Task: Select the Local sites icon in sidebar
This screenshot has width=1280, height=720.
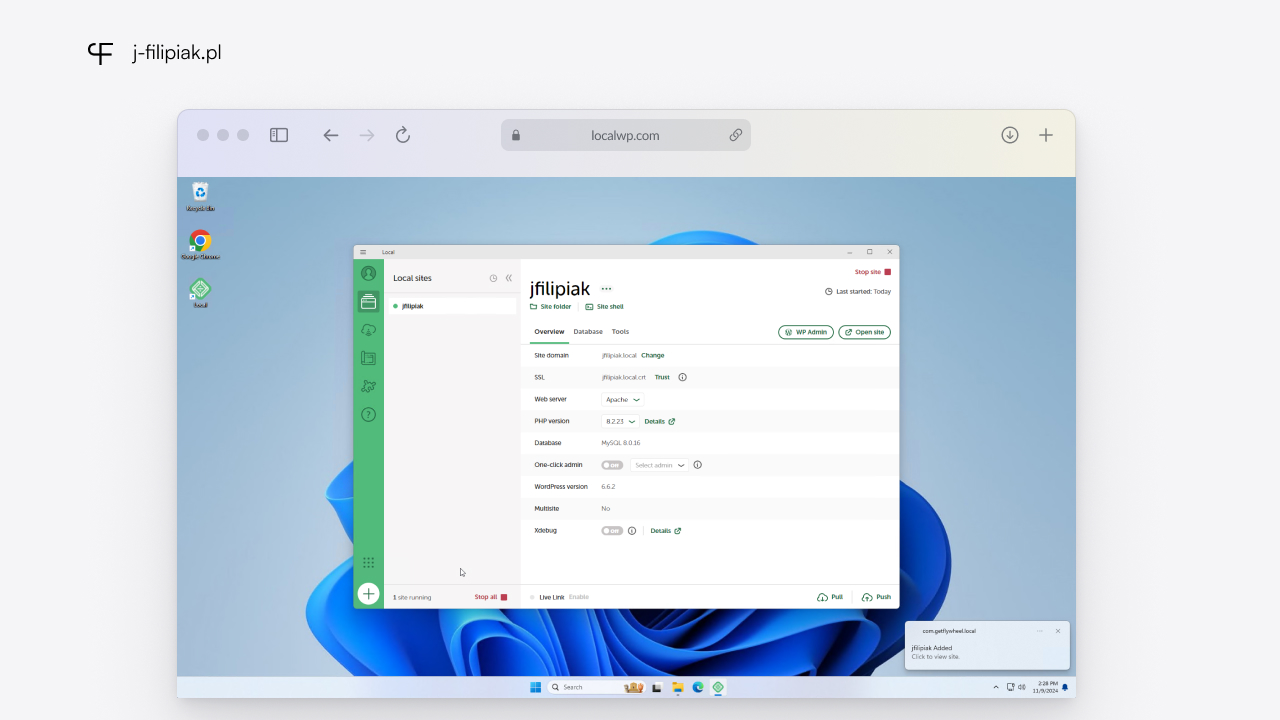Action: (368, 301)
